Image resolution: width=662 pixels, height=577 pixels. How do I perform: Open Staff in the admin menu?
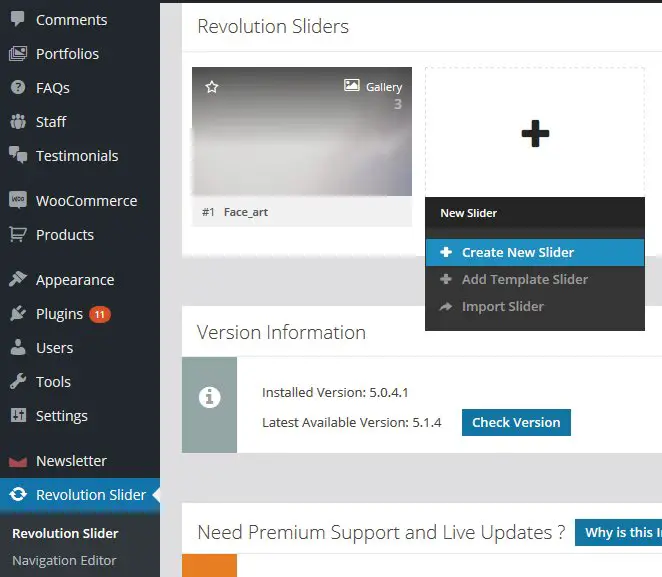point(51,122)
